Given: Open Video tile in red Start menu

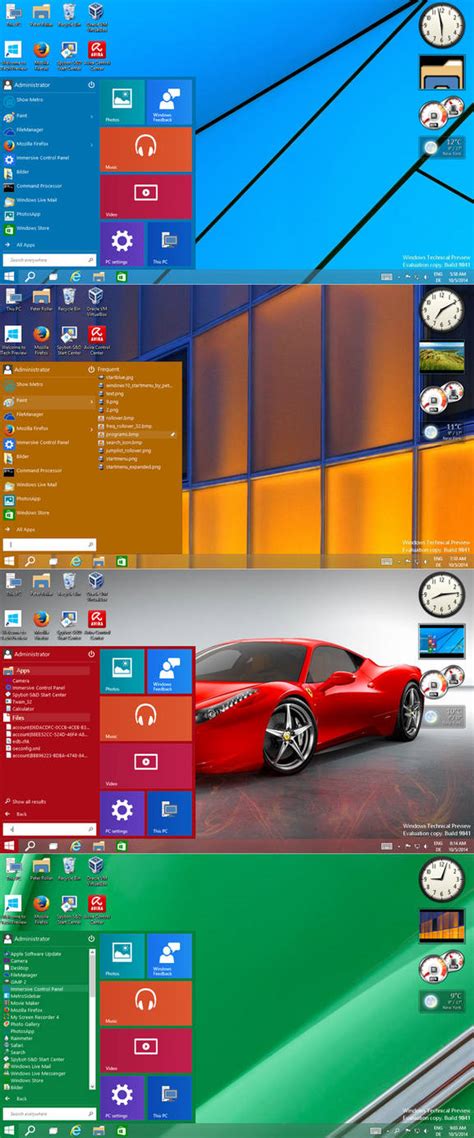Looking at the screenshot, I should pyautogui.click(x=146, y=766).
